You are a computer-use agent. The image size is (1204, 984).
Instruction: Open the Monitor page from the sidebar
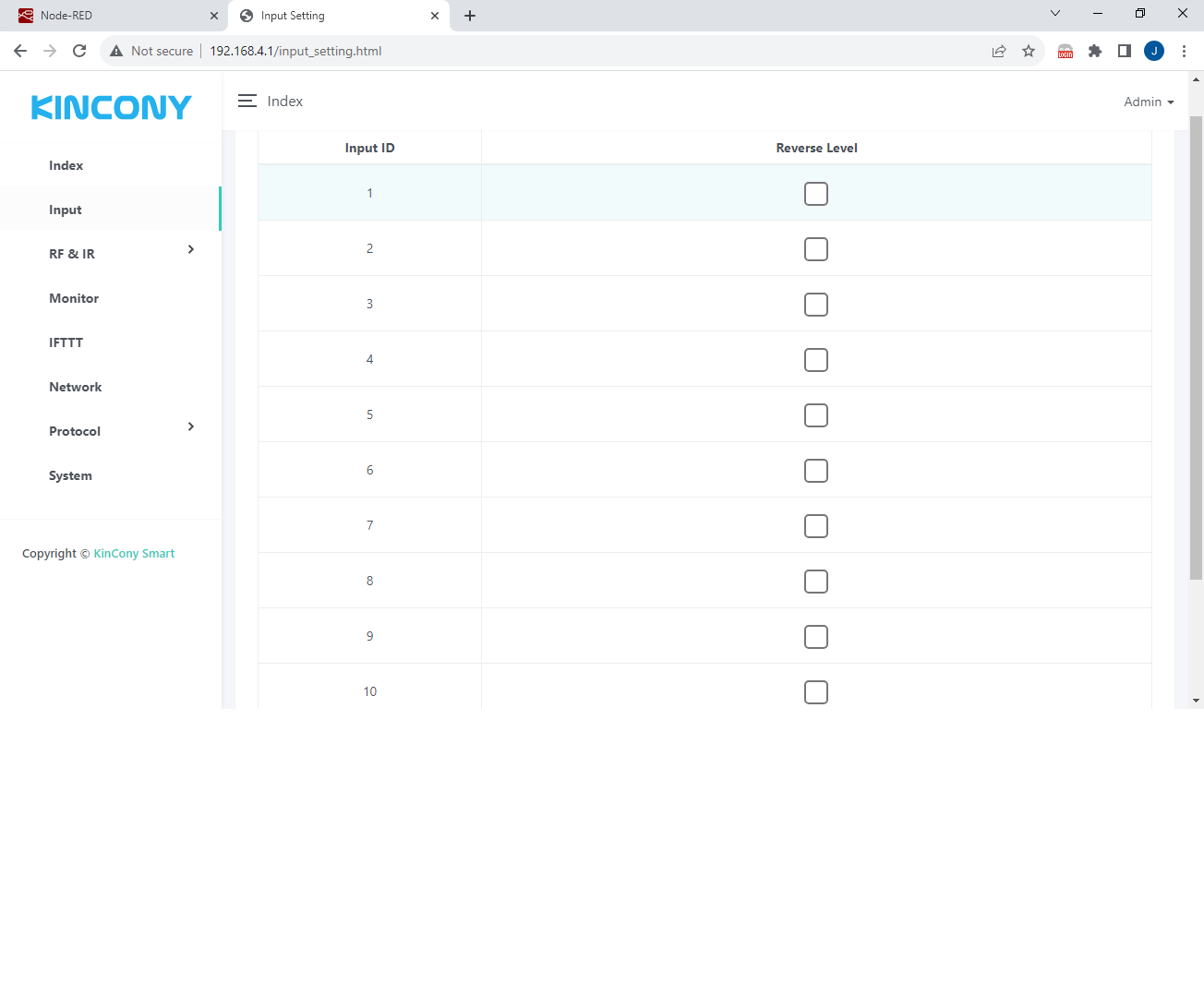click(x=74, y=298)
